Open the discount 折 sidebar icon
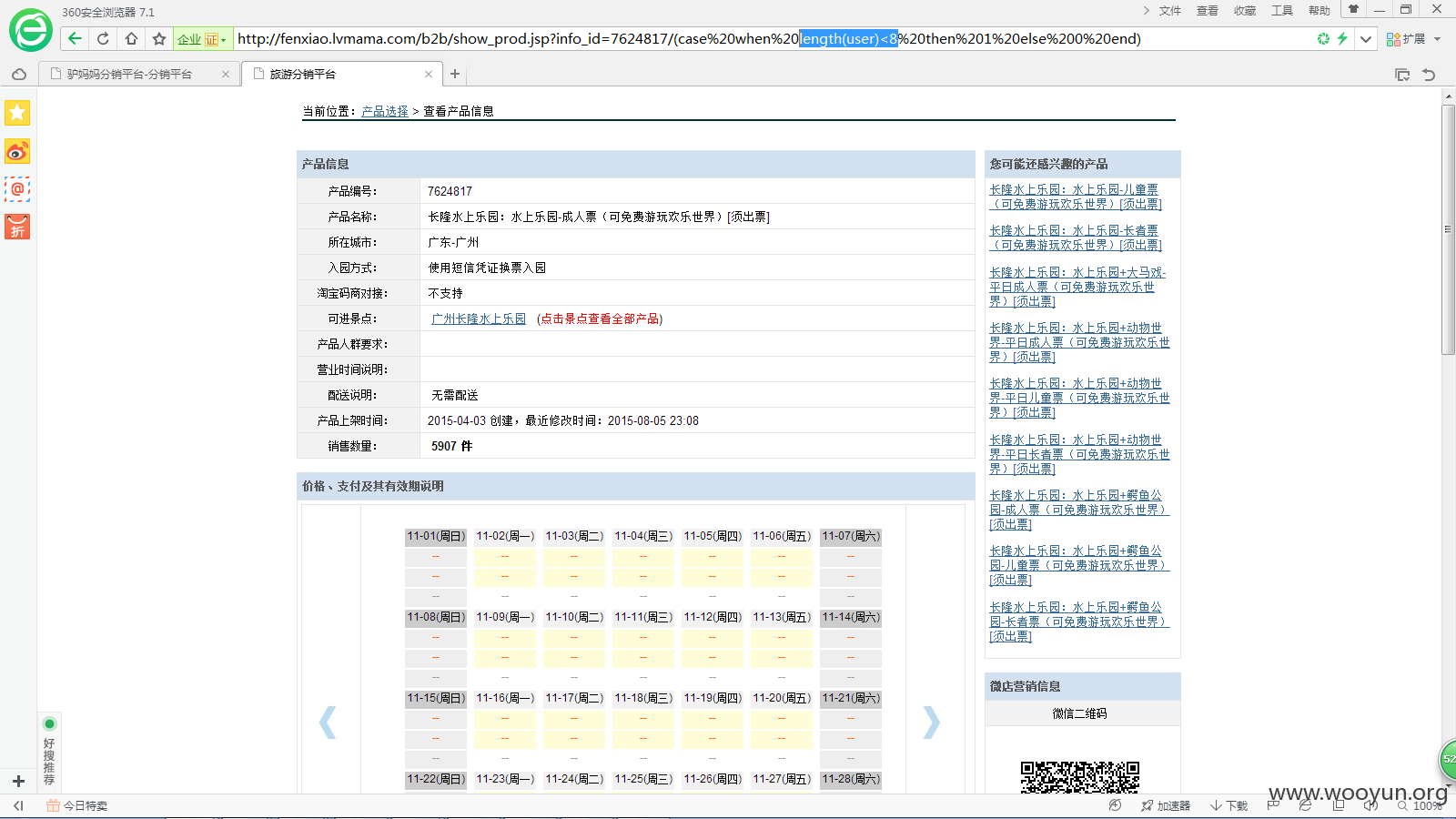1456x819 pixels. (17, 227)
